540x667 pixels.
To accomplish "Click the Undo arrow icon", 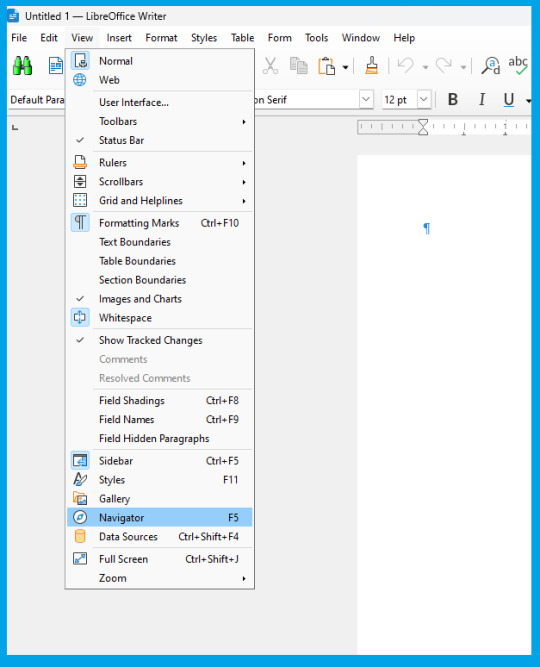I will pos(406,66).
